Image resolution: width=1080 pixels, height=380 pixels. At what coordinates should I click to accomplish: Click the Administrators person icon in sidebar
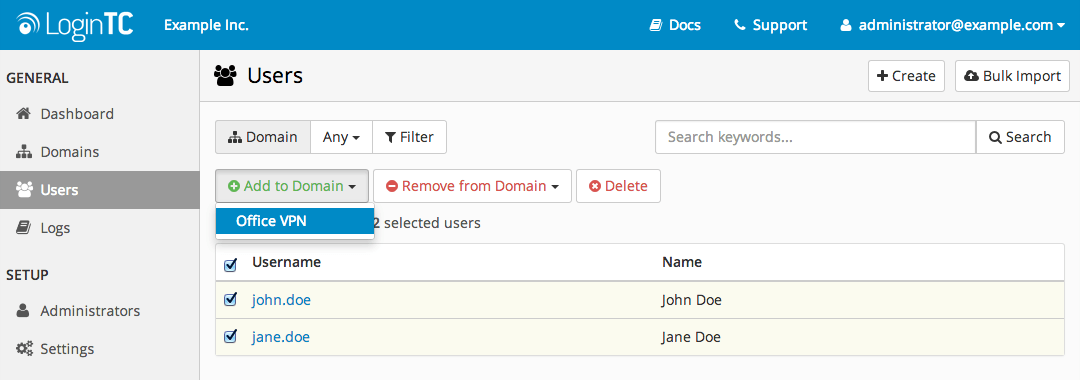pos(23,310)
